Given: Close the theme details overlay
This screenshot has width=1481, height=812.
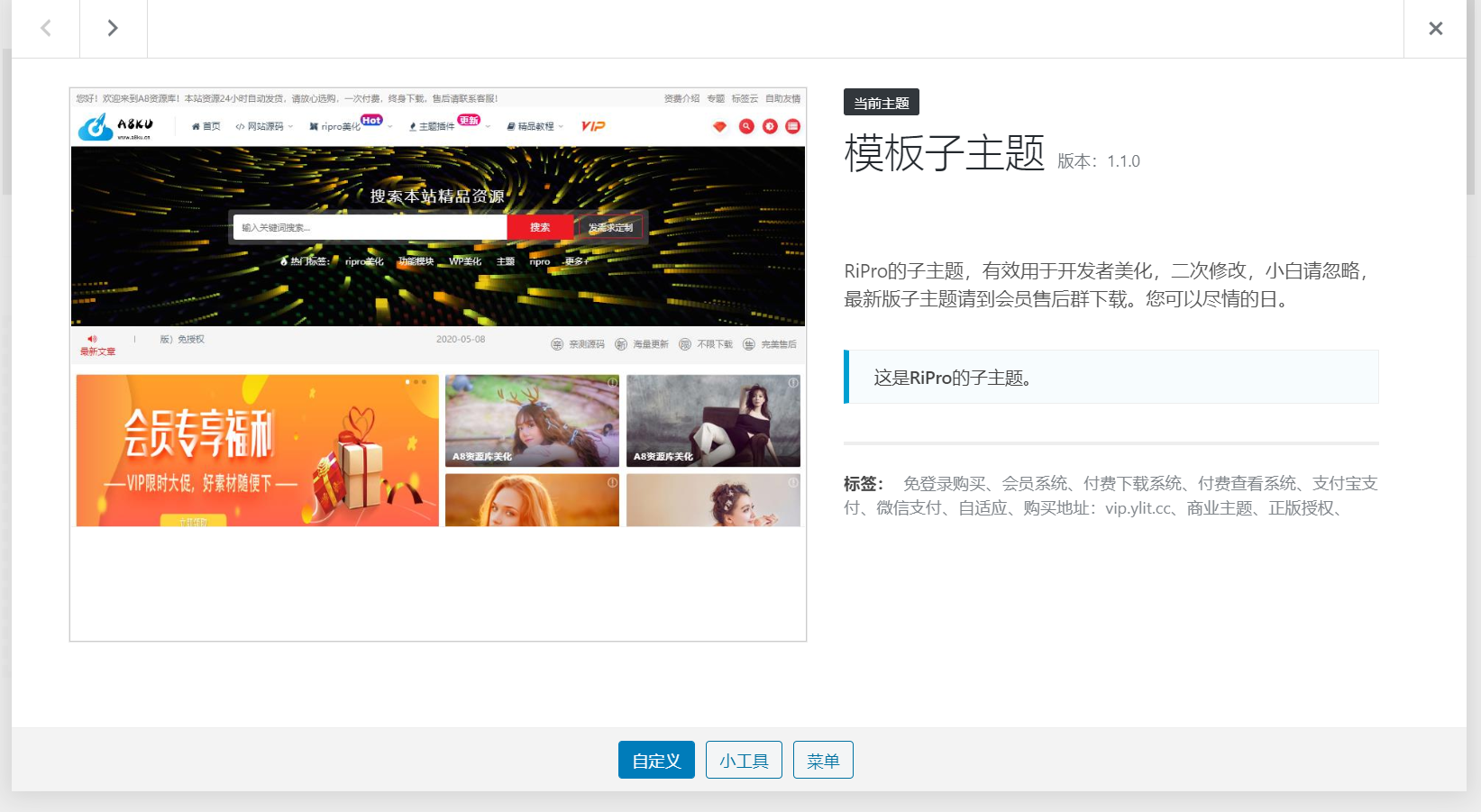Looking at the screenshot, I should [x=1435, y=29].
